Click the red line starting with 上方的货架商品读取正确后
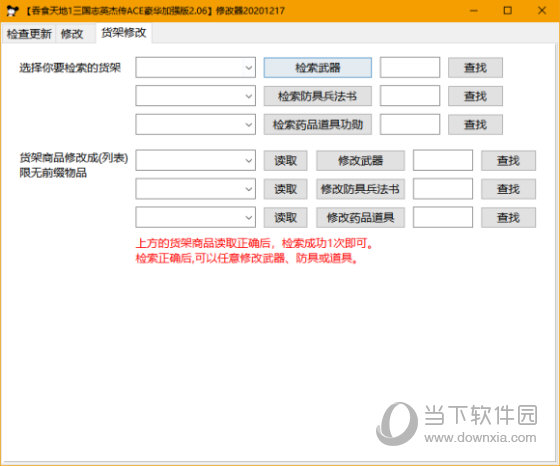The height and width of the screenshot is (466, 560). [x=255, y=244]
